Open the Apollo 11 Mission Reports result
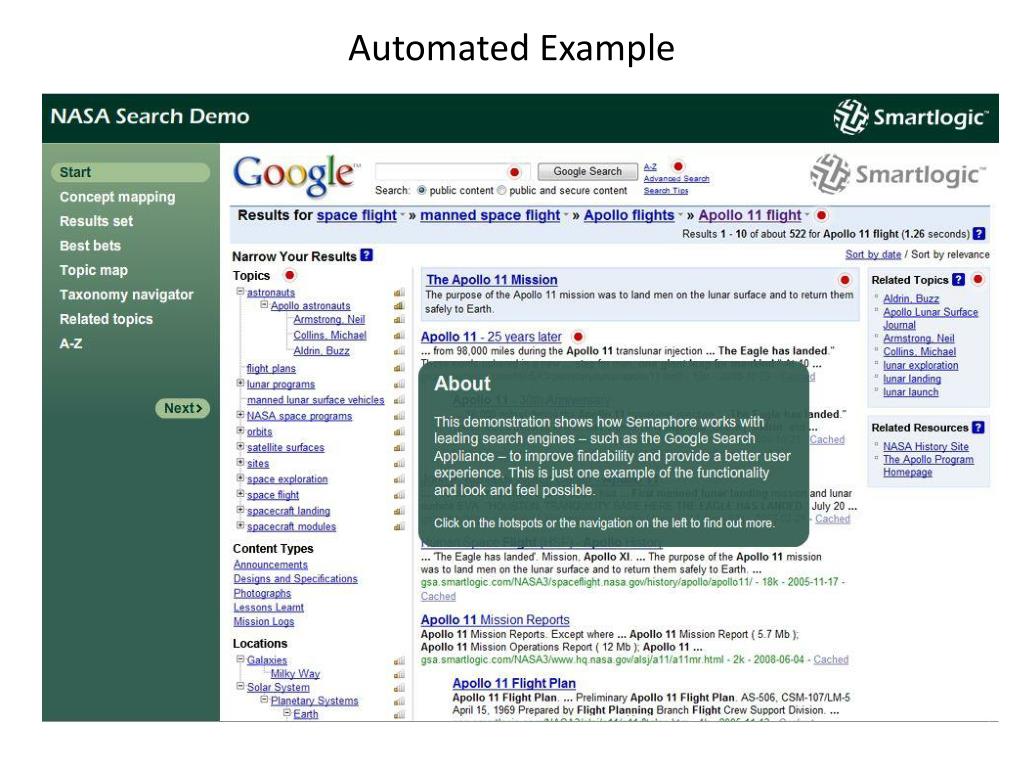1024x768 pixels. click(x=495, y=619)
